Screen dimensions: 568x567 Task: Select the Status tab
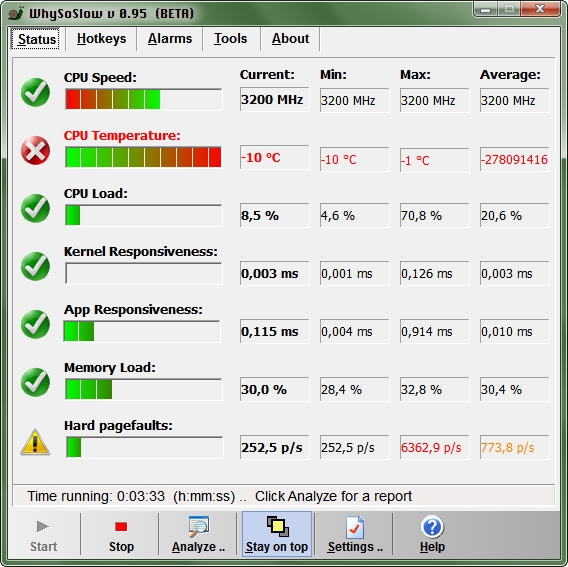click(x=37, y=39)
